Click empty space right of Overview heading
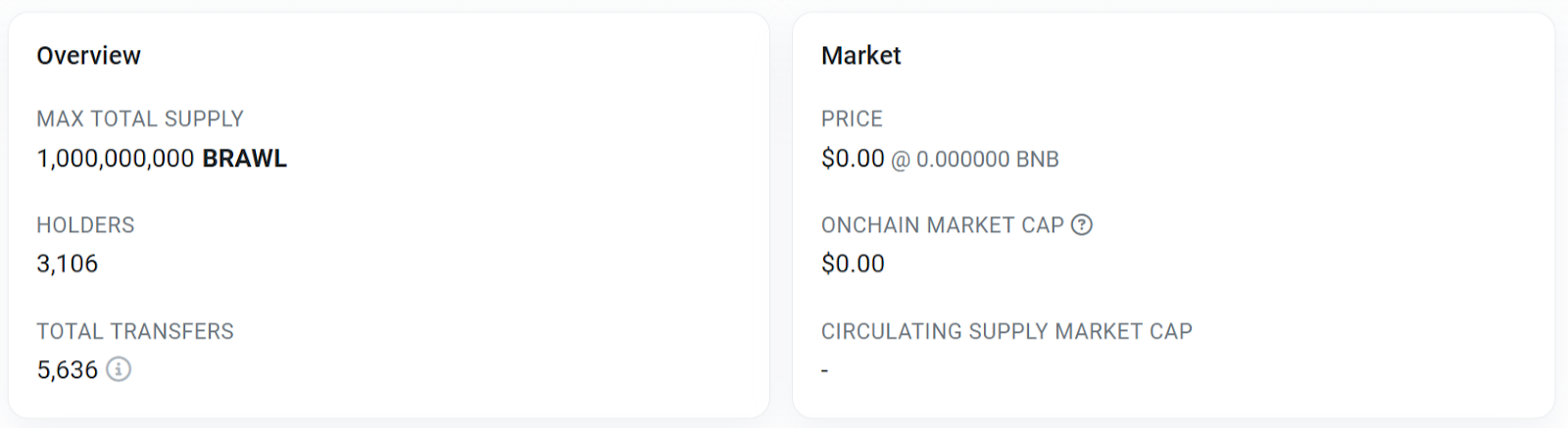The image size is (1568, 428). [441, 56]
